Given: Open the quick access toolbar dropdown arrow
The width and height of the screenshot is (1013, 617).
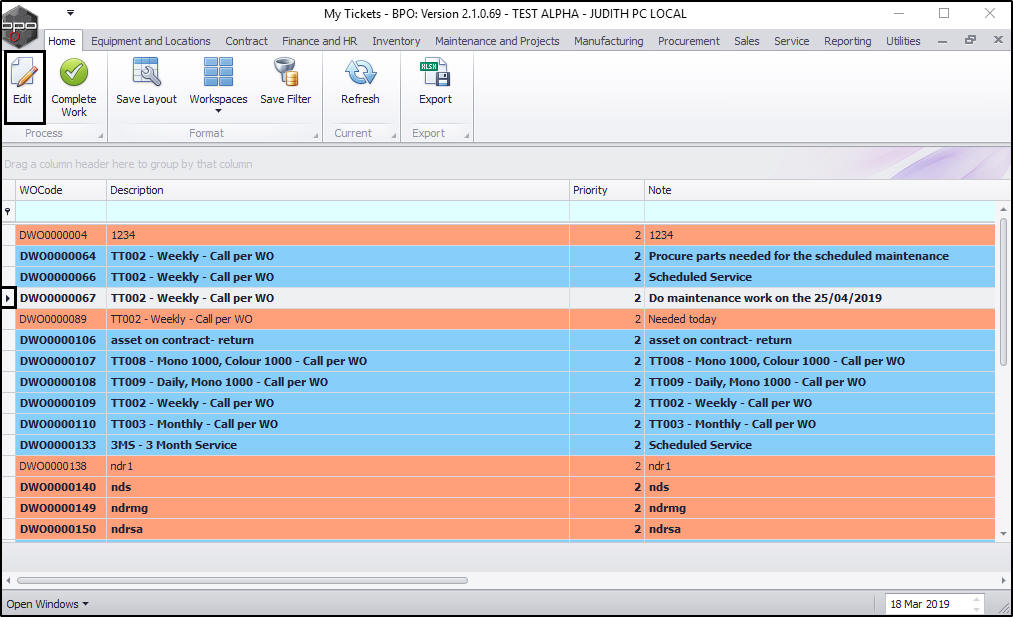Looking at the screenshot, I should point(70,13).
